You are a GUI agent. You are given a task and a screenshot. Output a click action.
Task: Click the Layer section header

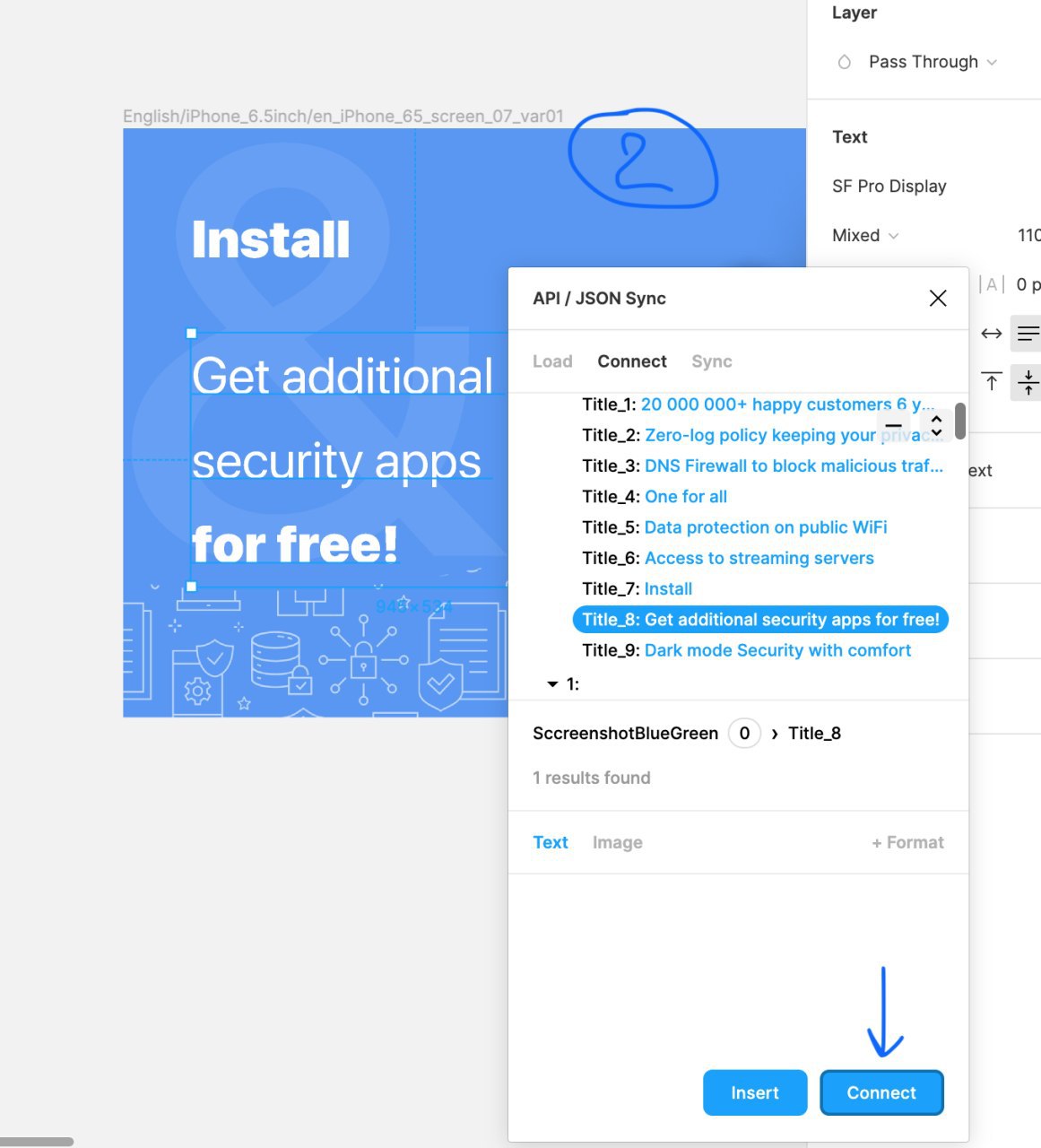(854, 13)
